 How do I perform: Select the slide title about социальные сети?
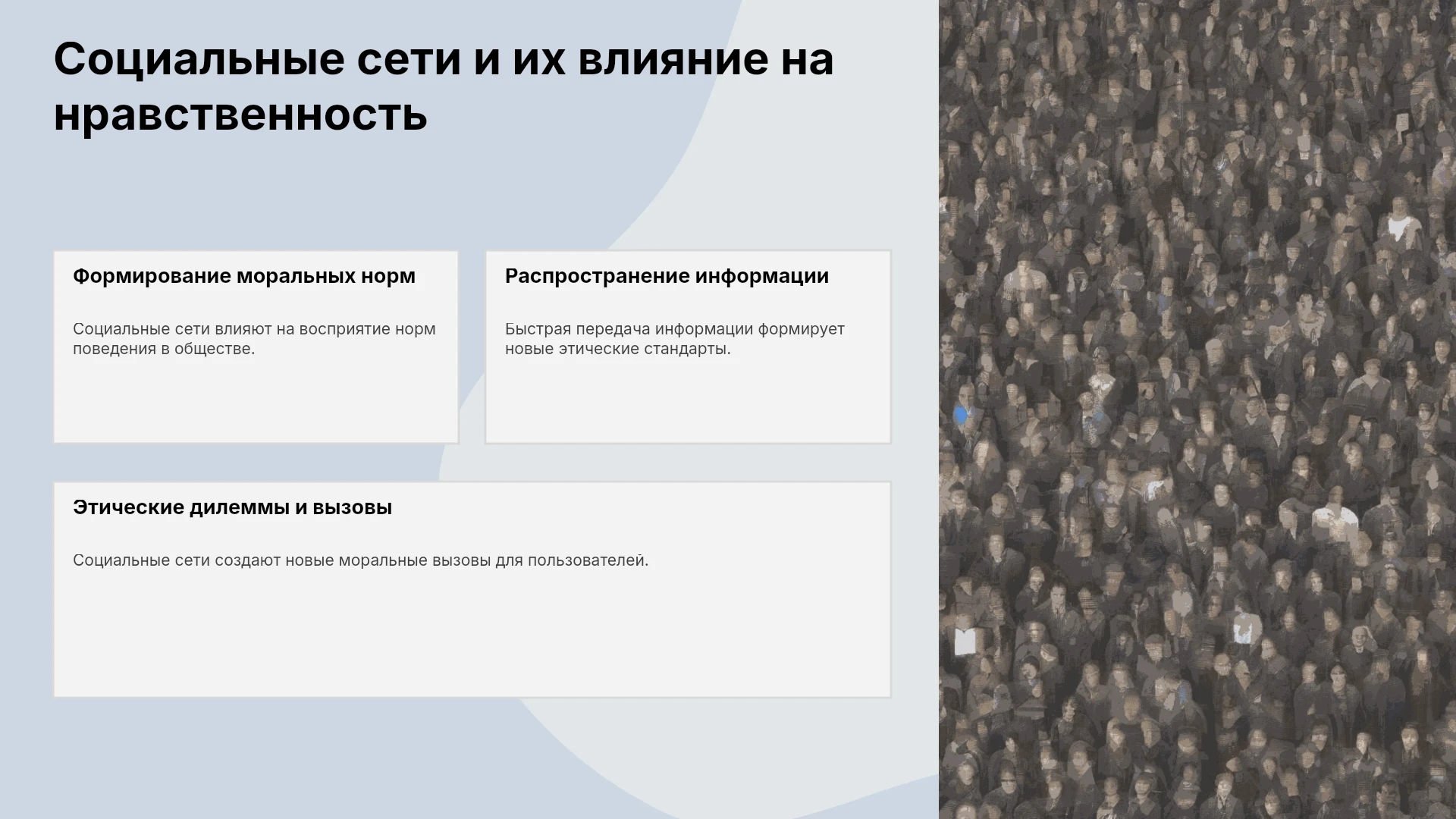click(x=444, y=86)
